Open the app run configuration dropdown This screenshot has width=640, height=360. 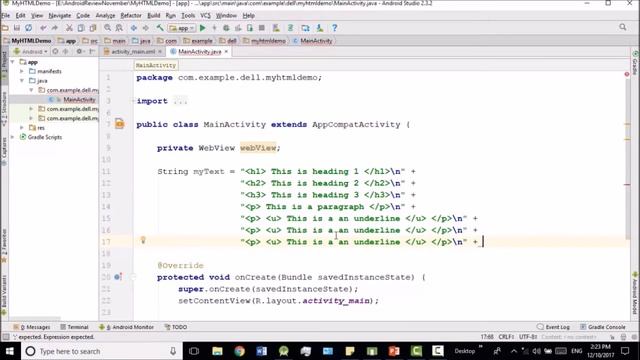[182, 28]
